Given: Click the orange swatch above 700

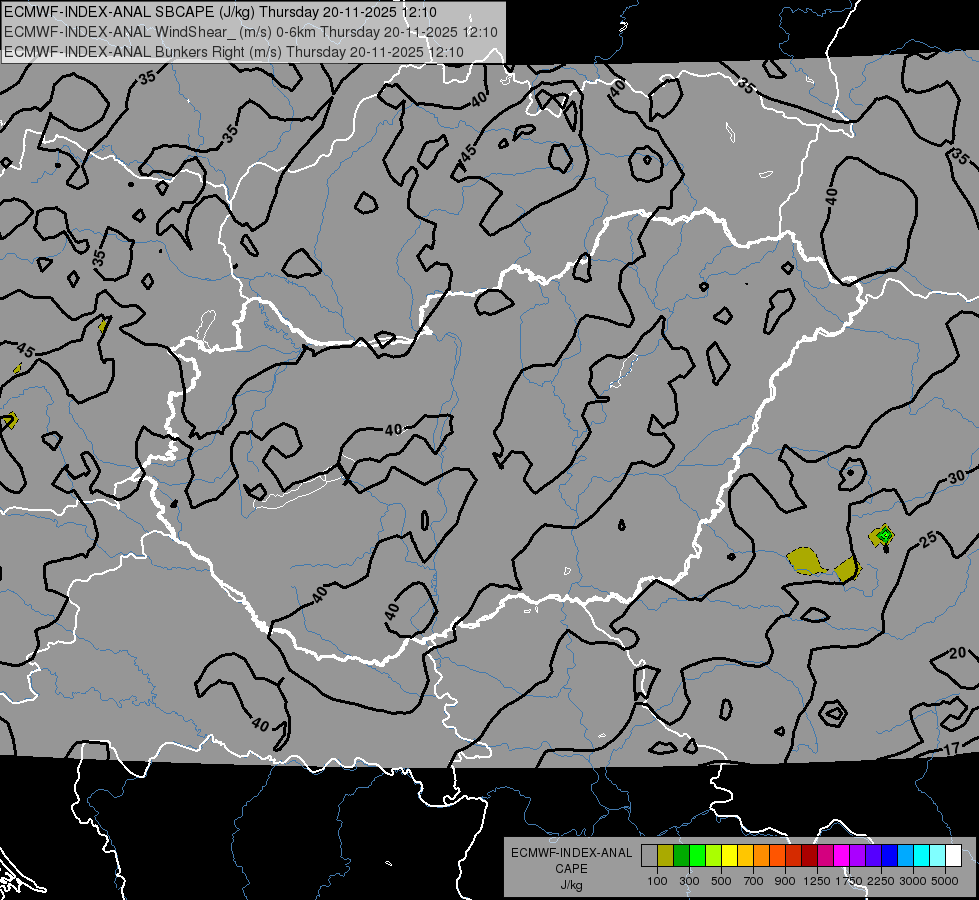Looking at the screenshot, I should [x=762, y=856].
